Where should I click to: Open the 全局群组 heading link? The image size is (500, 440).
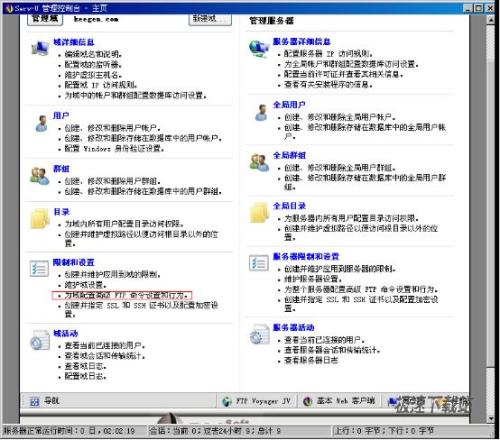(289, 155)
